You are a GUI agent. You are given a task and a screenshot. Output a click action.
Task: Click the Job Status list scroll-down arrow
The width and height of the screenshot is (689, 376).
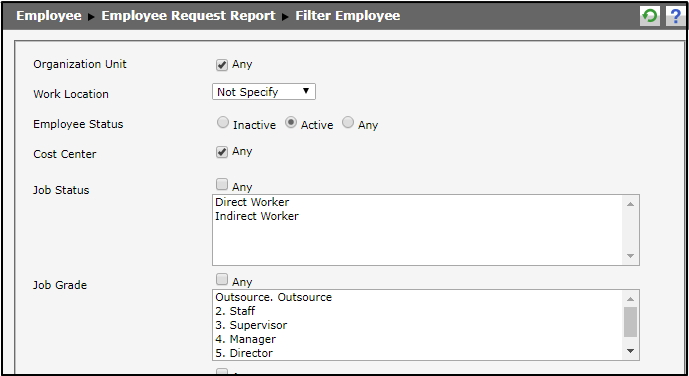pos(631,256)
